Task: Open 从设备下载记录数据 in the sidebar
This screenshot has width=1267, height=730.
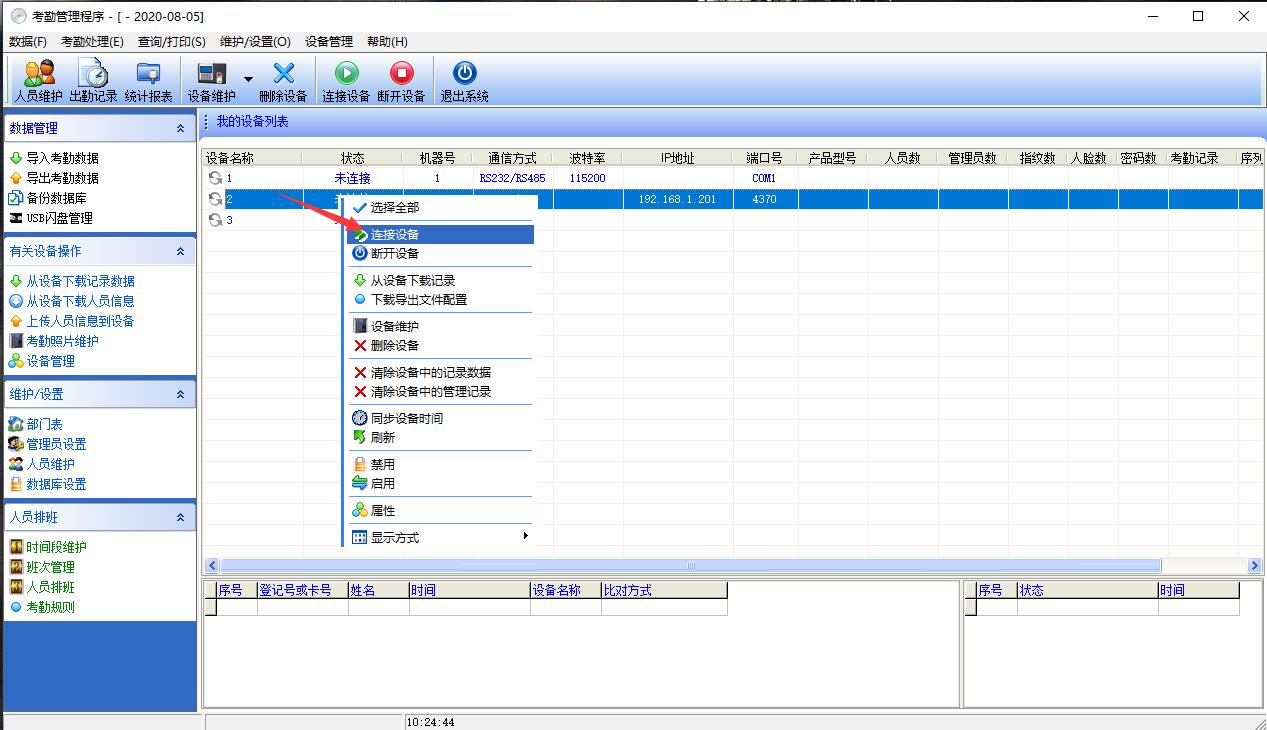Action: pos(80,282)
